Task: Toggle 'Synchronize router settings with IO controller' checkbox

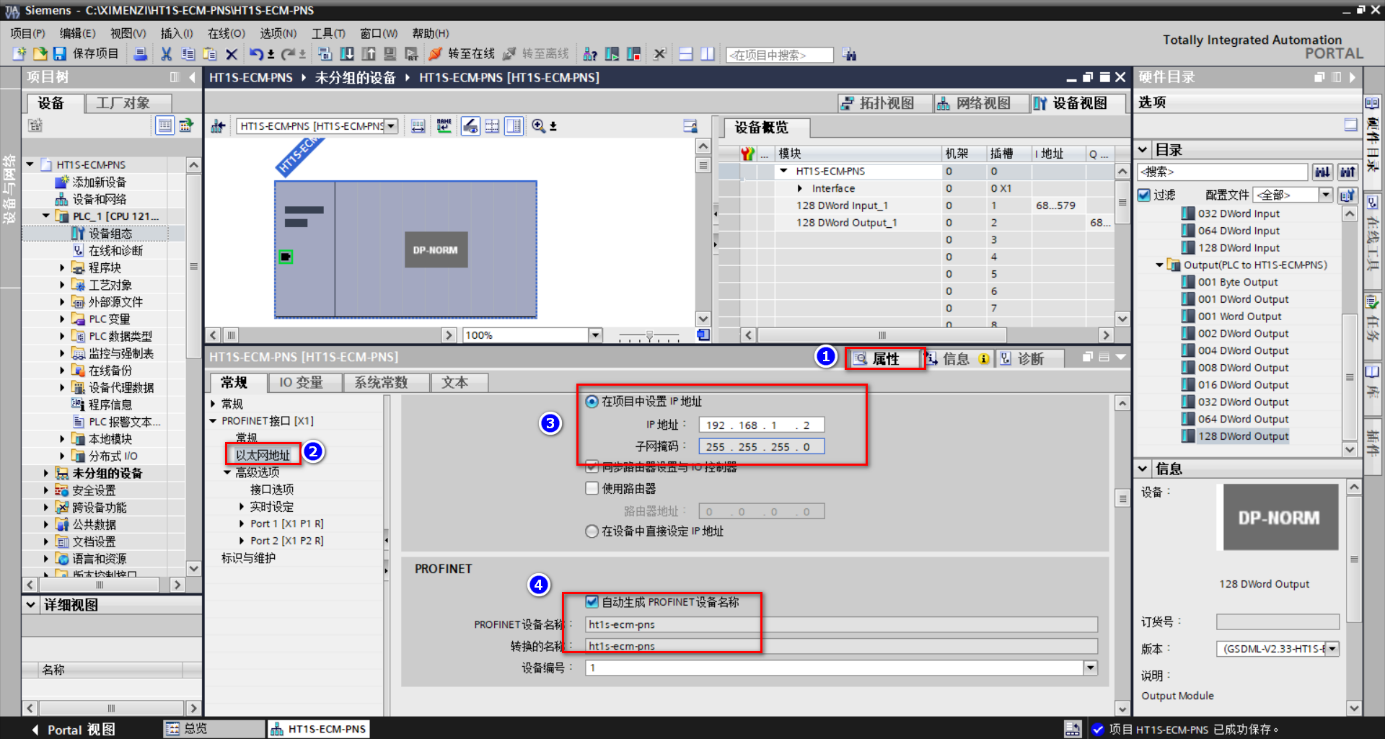Action: (x=592, y=467)
